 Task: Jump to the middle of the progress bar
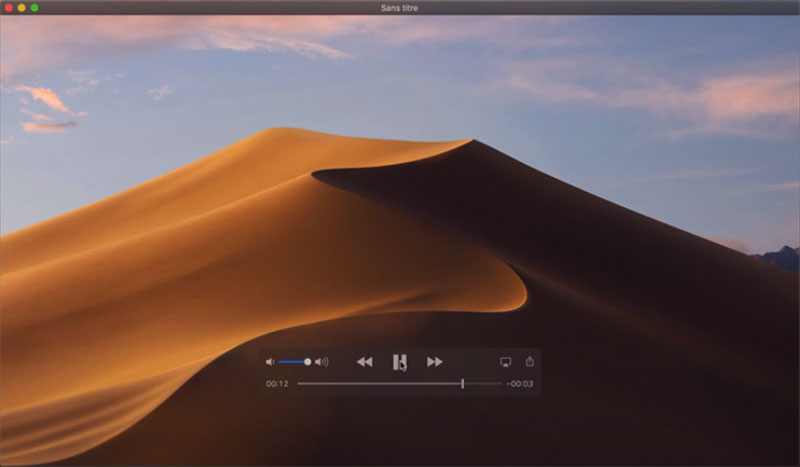(x=399, y=383)
